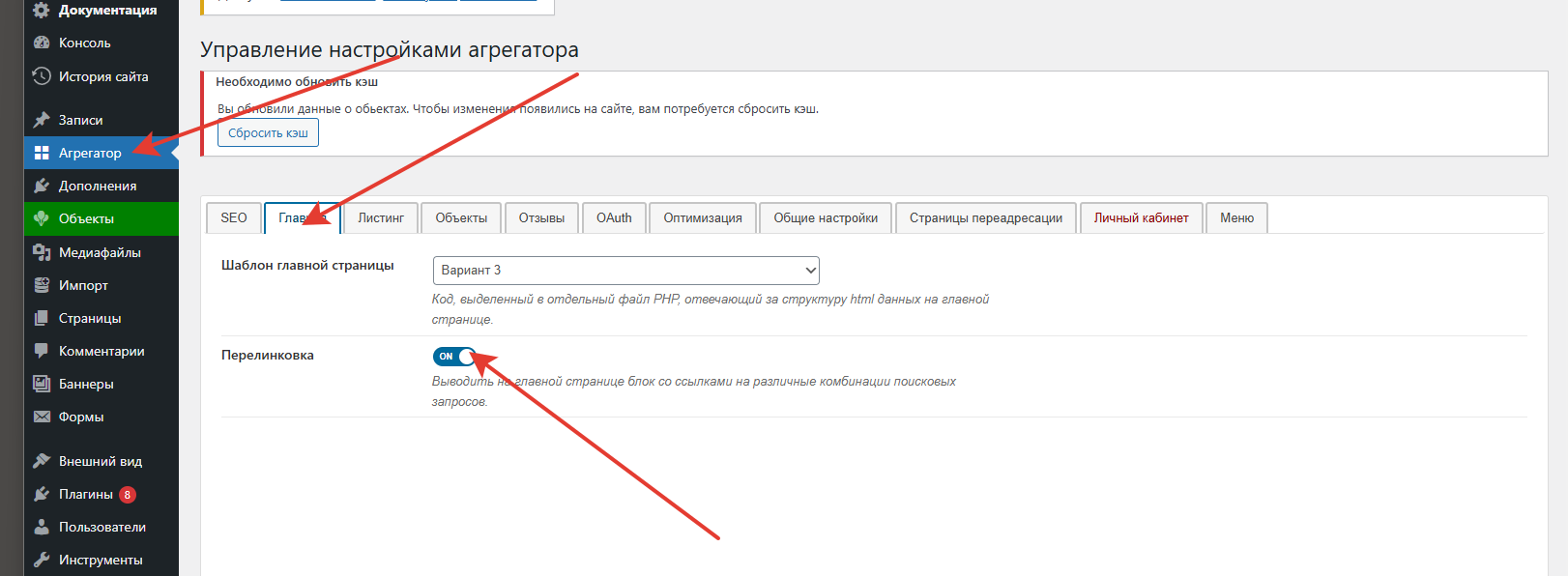1568x576 pixels.
Task: Open Comments via speech bubble icon
Action: pyautogui.click(x=42, y=351)
